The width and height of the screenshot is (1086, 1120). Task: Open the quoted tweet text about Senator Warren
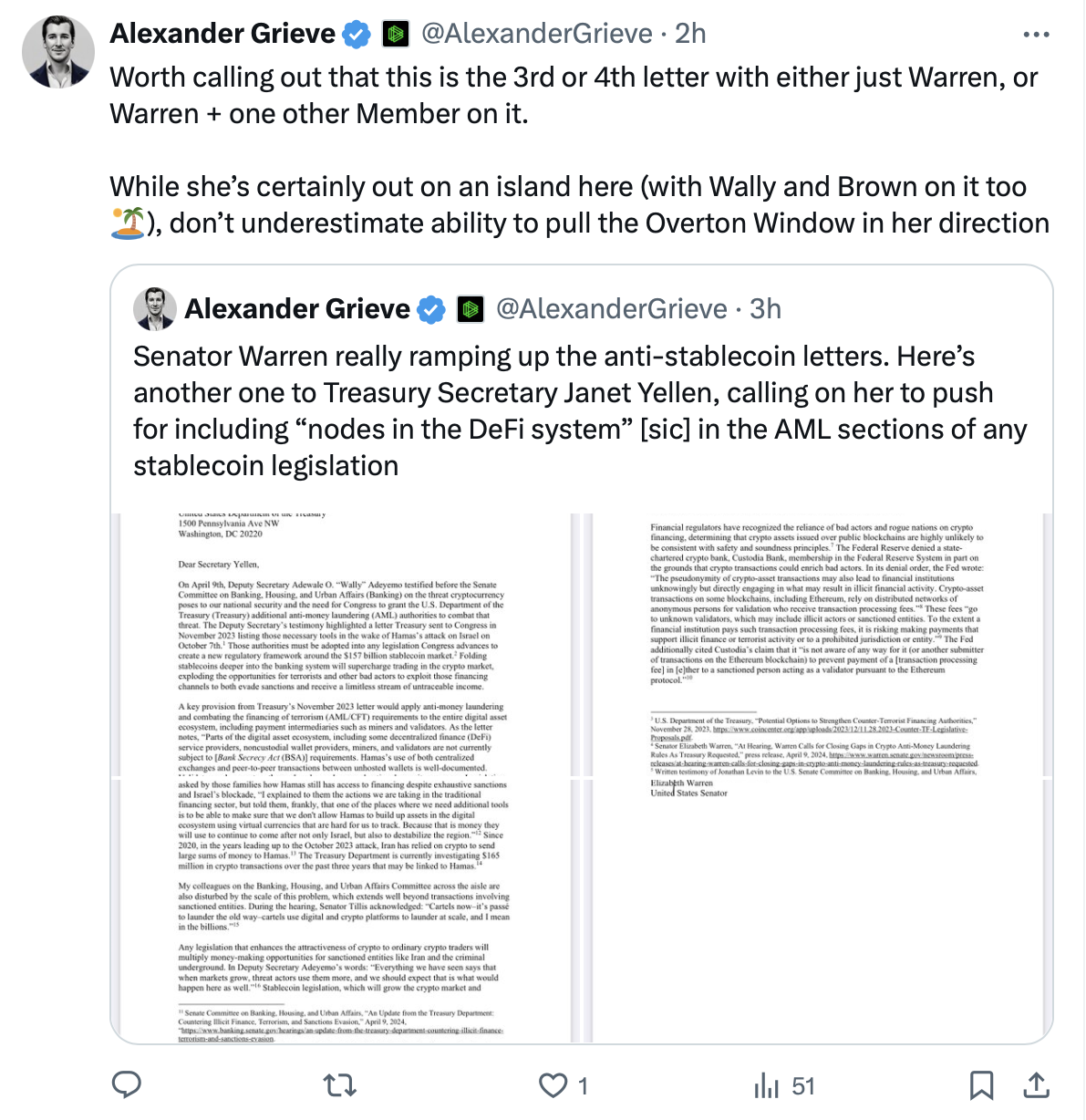[x=580, y=410]
